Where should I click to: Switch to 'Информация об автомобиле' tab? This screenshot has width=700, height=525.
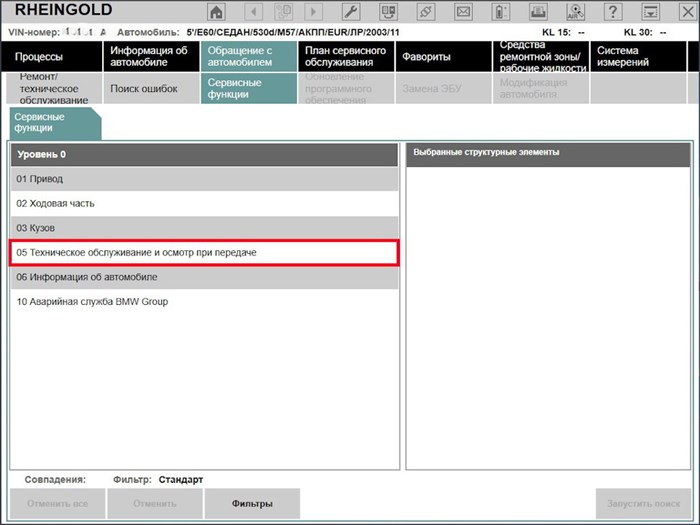tap(150, 57)
